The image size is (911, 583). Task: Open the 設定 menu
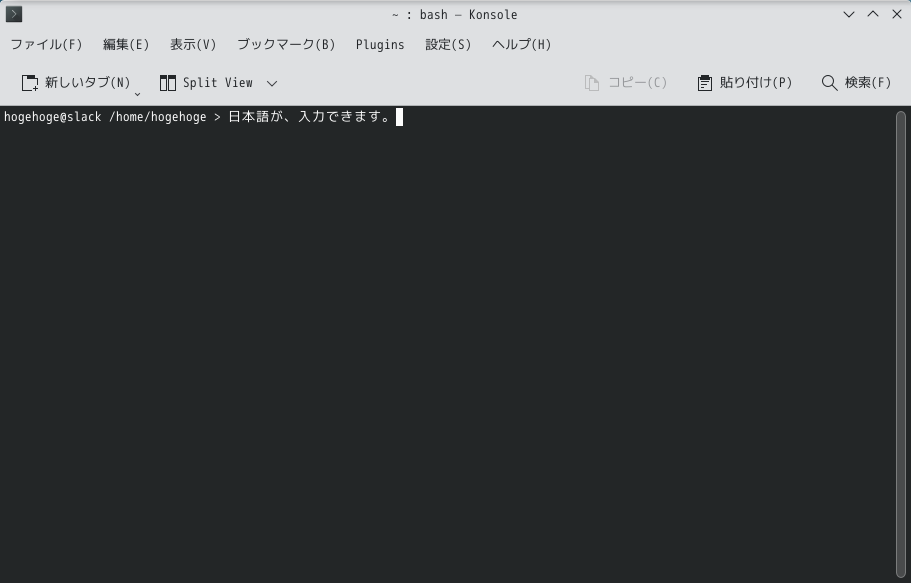pyautogui.click(x=447, y=44)
